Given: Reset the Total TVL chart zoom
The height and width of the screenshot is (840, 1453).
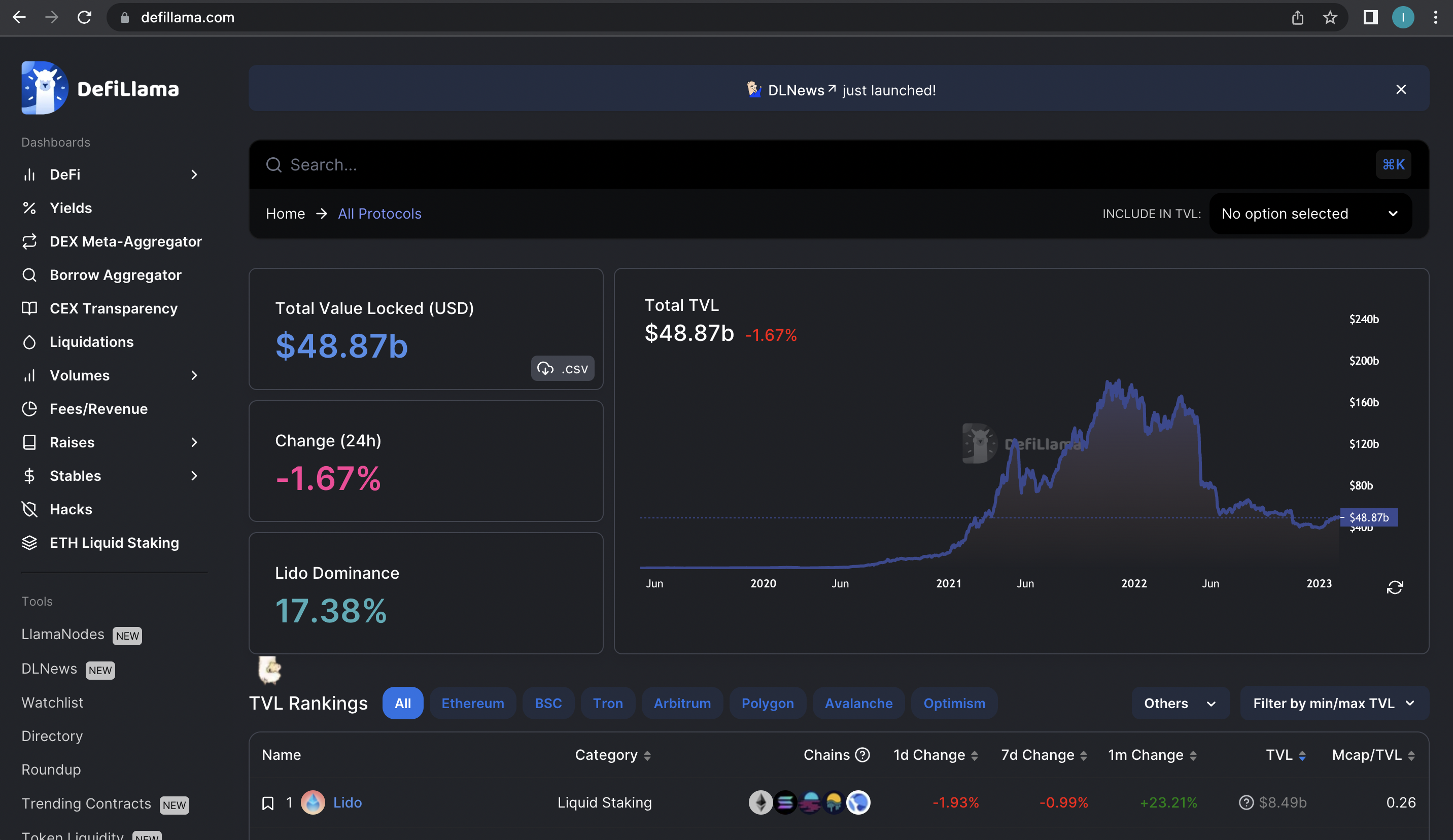Looking at the screenshot, I should coord(1395,587).
